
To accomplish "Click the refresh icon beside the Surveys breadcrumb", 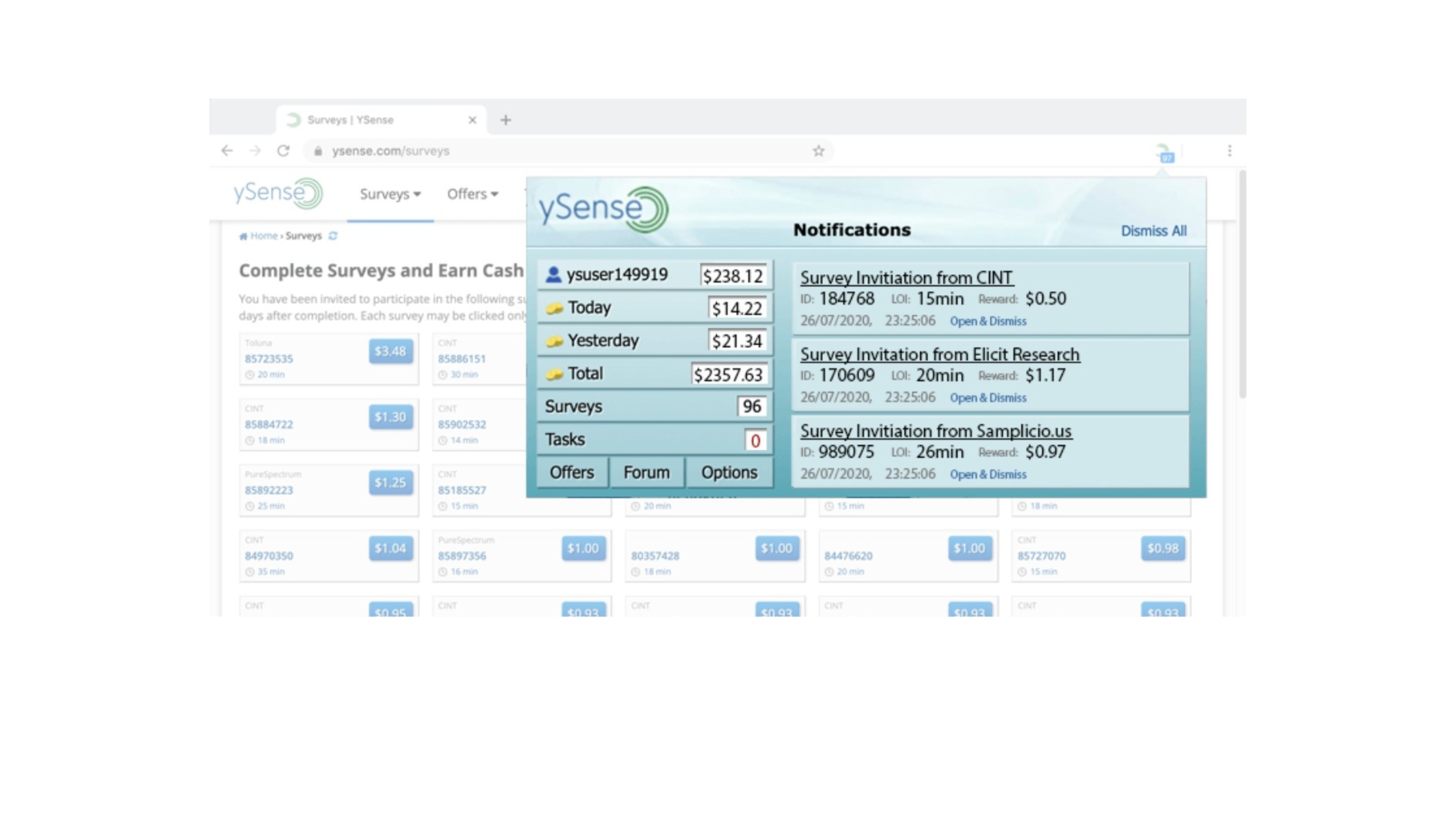I will (333, 235).
